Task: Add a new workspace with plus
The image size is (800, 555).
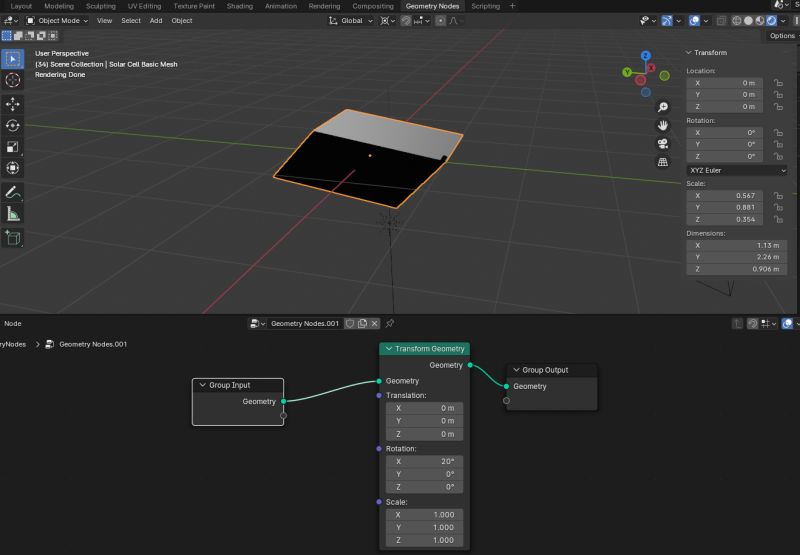Action: (512, 6)
